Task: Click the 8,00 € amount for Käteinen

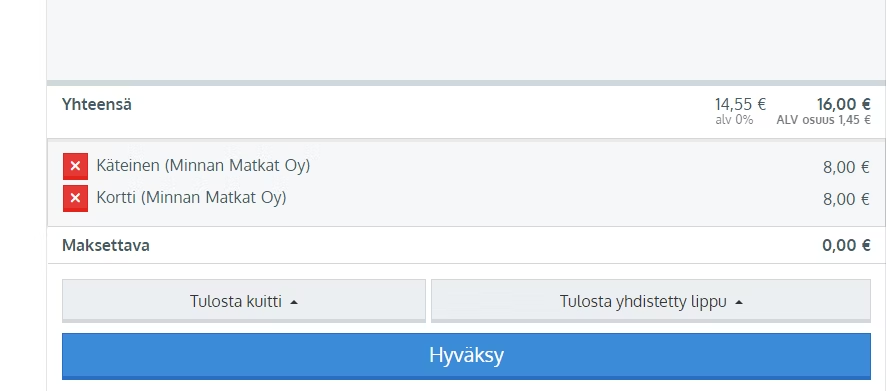Action: [846, 167]
